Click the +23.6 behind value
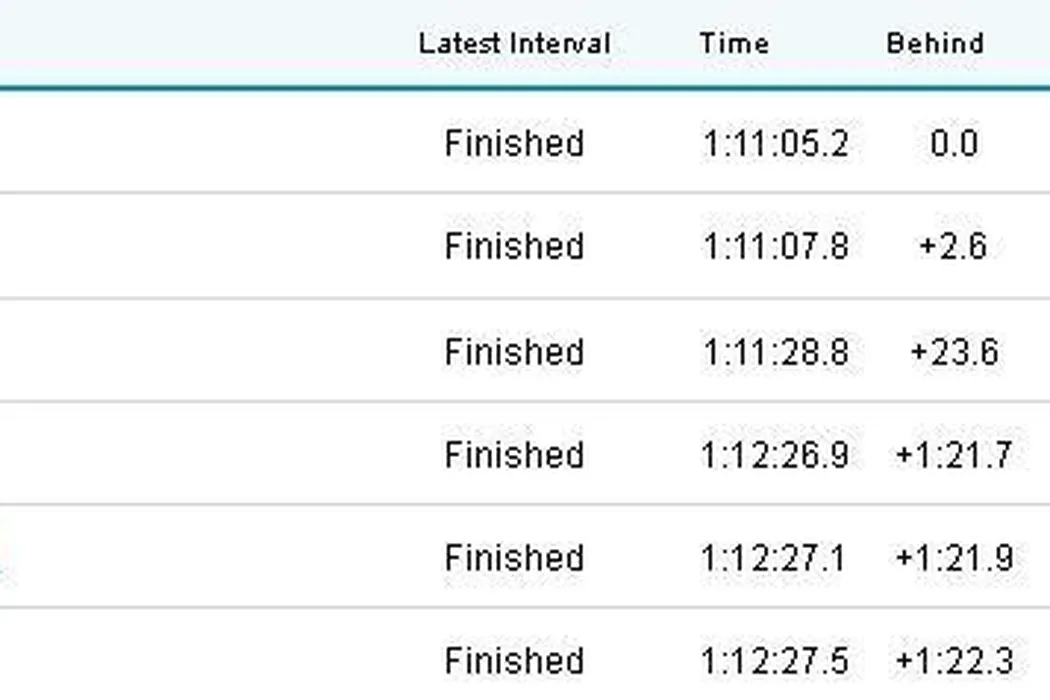 point(953,352)
